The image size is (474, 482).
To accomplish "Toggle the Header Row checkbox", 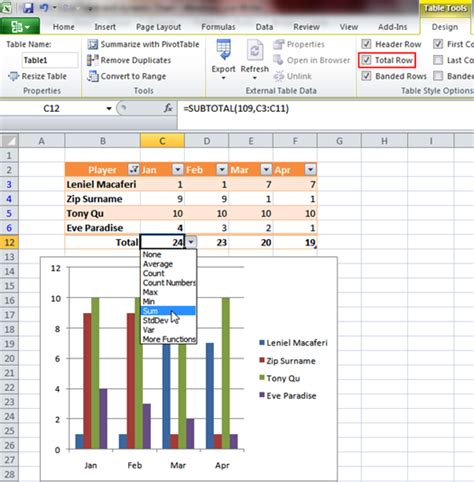I will click(366, 44).
